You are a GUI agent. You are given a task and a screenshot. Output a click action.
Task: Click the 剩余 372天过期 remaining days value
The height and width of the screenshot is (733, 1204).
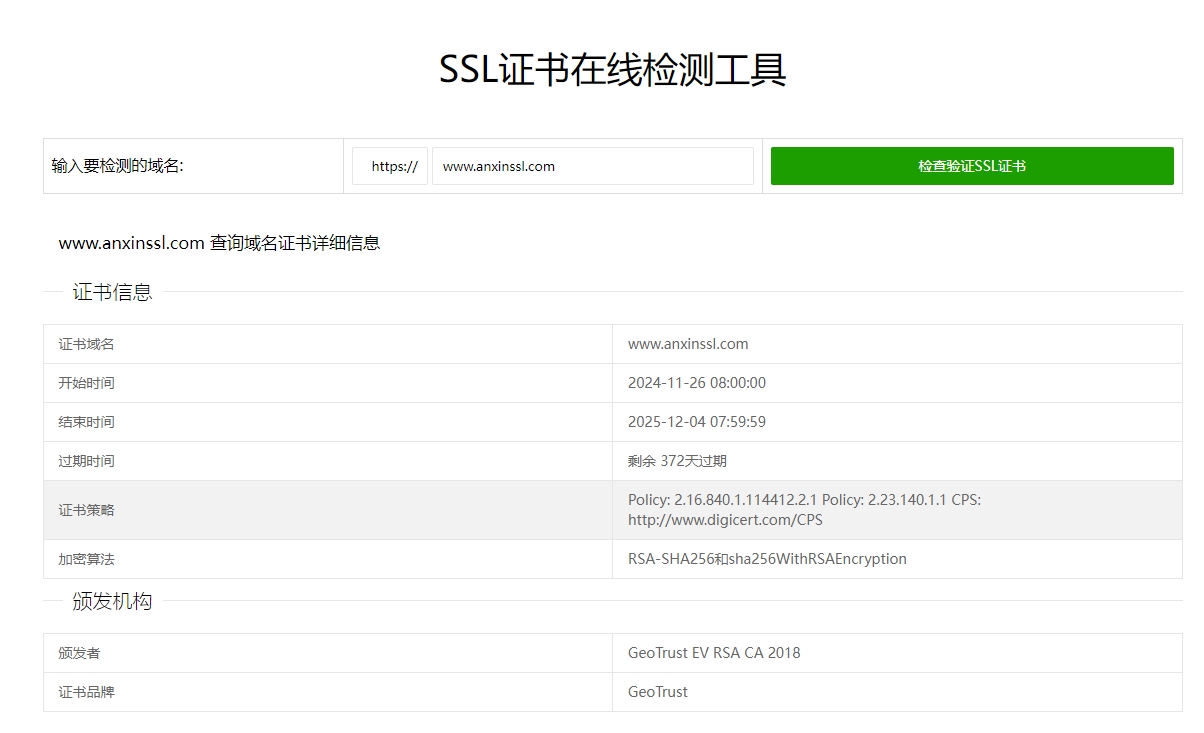pos(677,461)
